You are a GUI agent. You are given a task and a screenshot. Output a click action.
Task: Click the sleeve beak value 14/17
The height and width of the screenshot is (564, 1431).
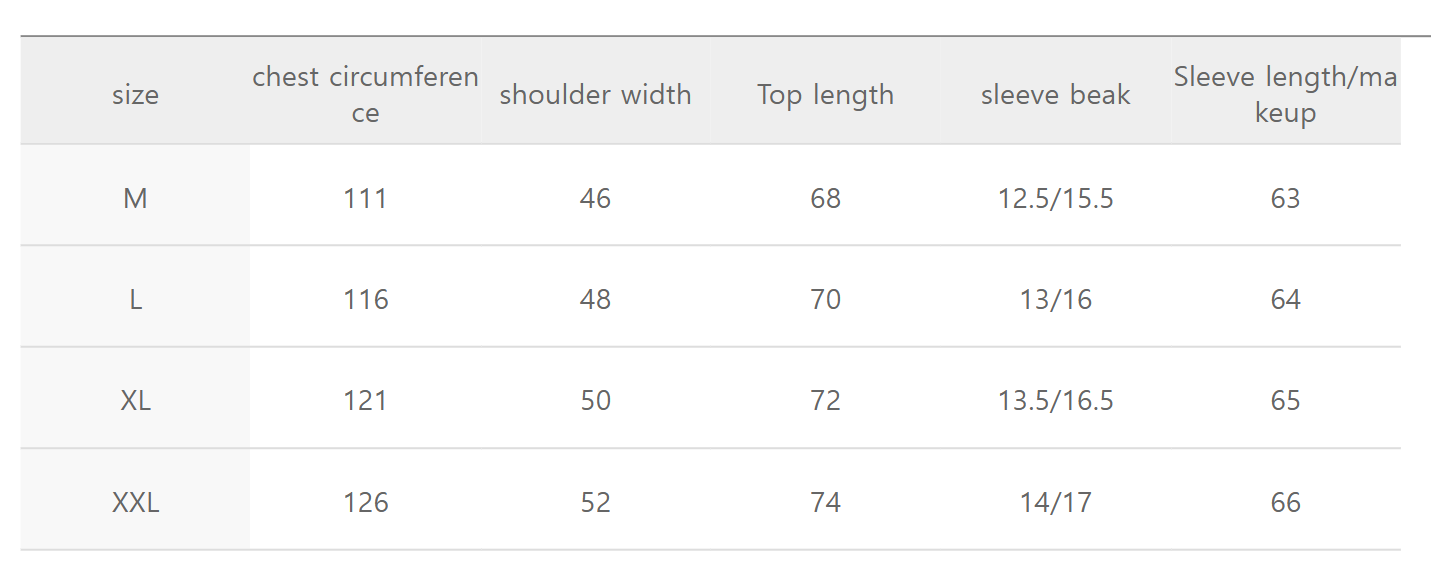click(x=1055, y=501)
